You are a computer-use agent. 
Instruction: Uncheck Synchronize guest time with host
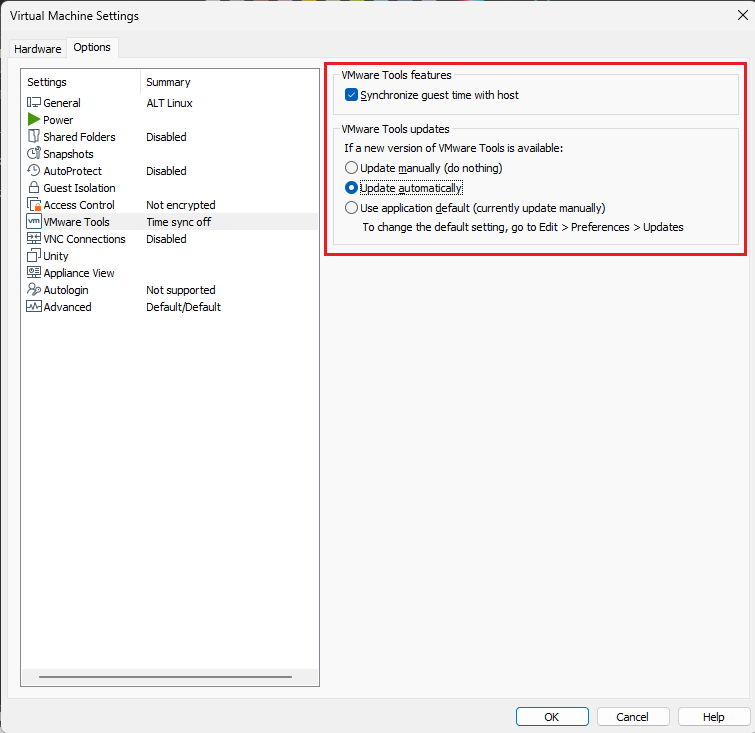tap(351, 95)
